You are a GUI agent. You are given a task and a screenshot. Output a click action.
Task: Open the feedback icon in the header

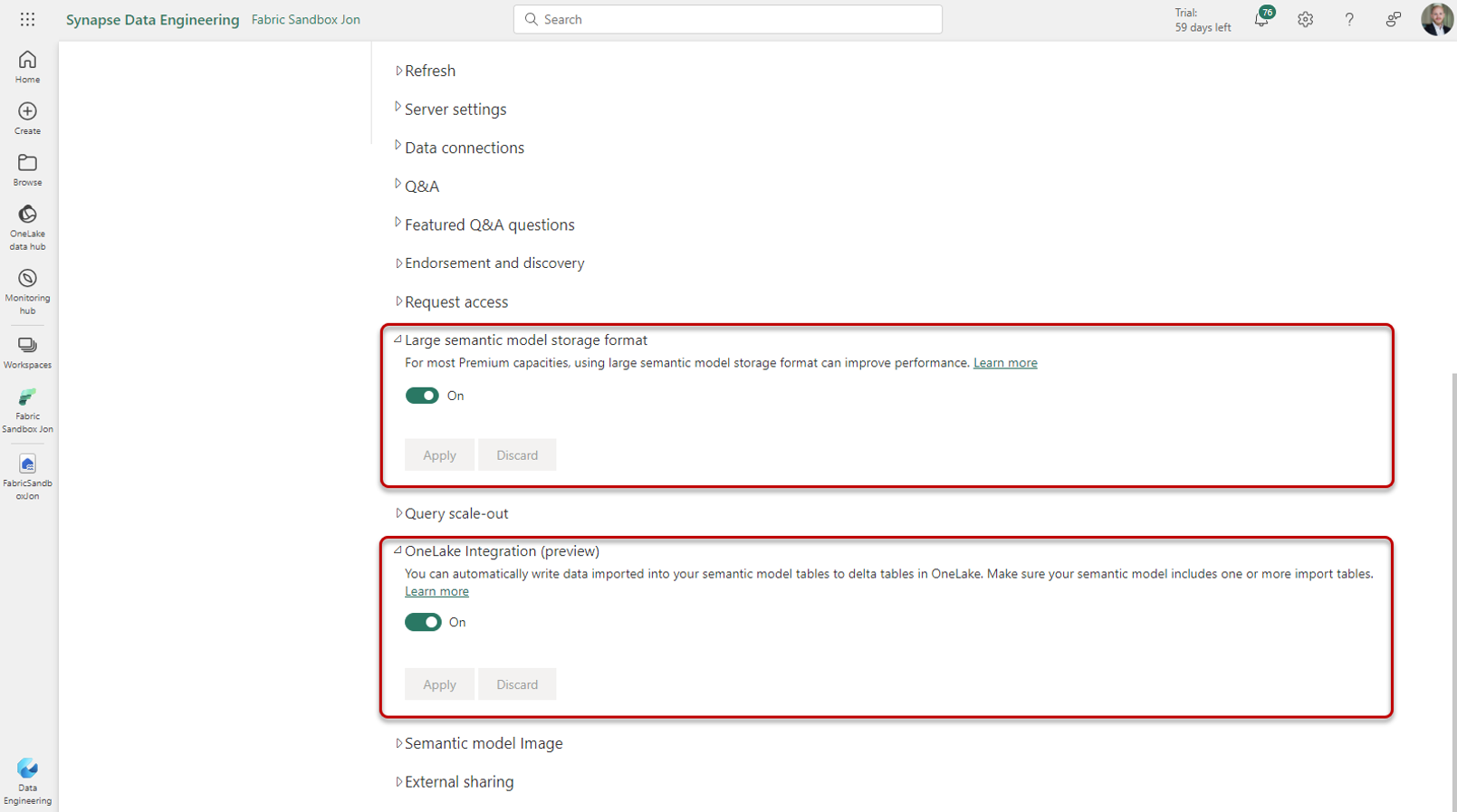click(1393, 19)
